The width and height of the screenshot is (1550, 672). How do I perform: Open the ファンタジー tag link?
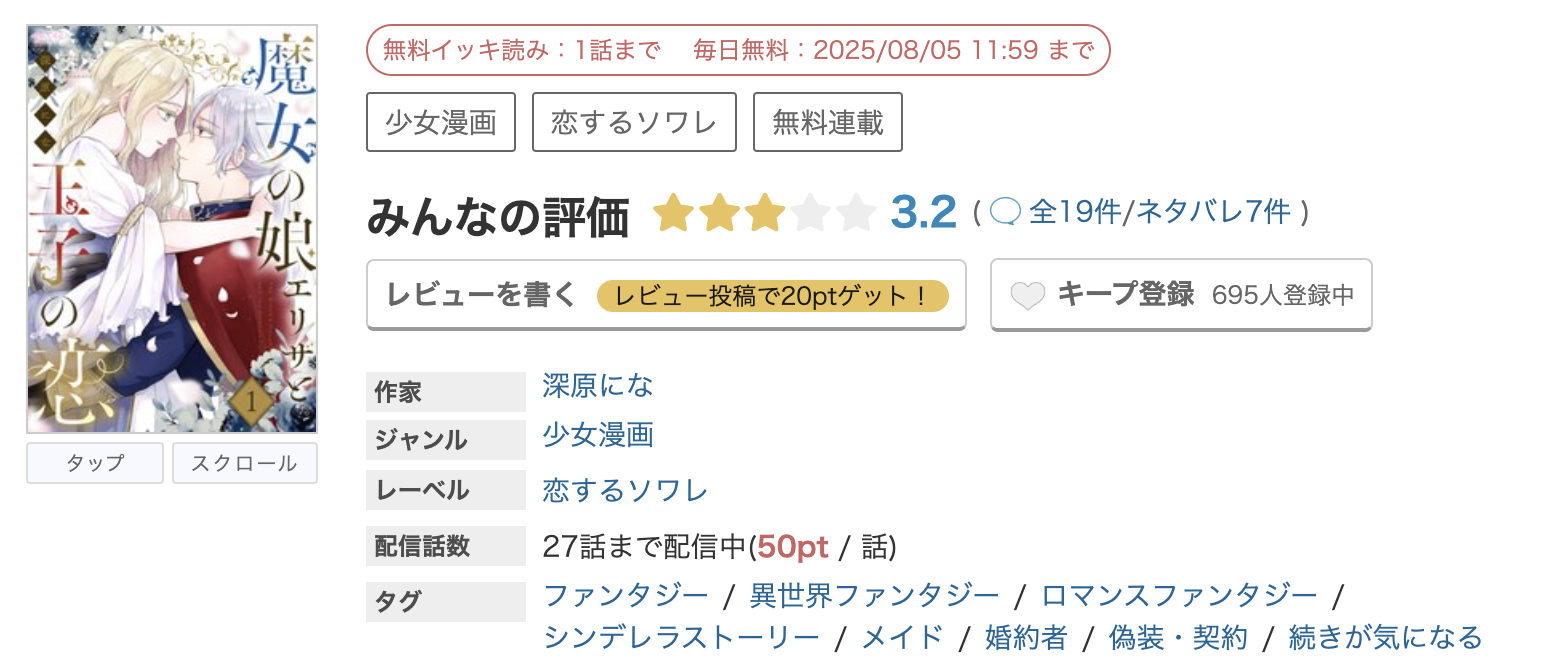626,596
